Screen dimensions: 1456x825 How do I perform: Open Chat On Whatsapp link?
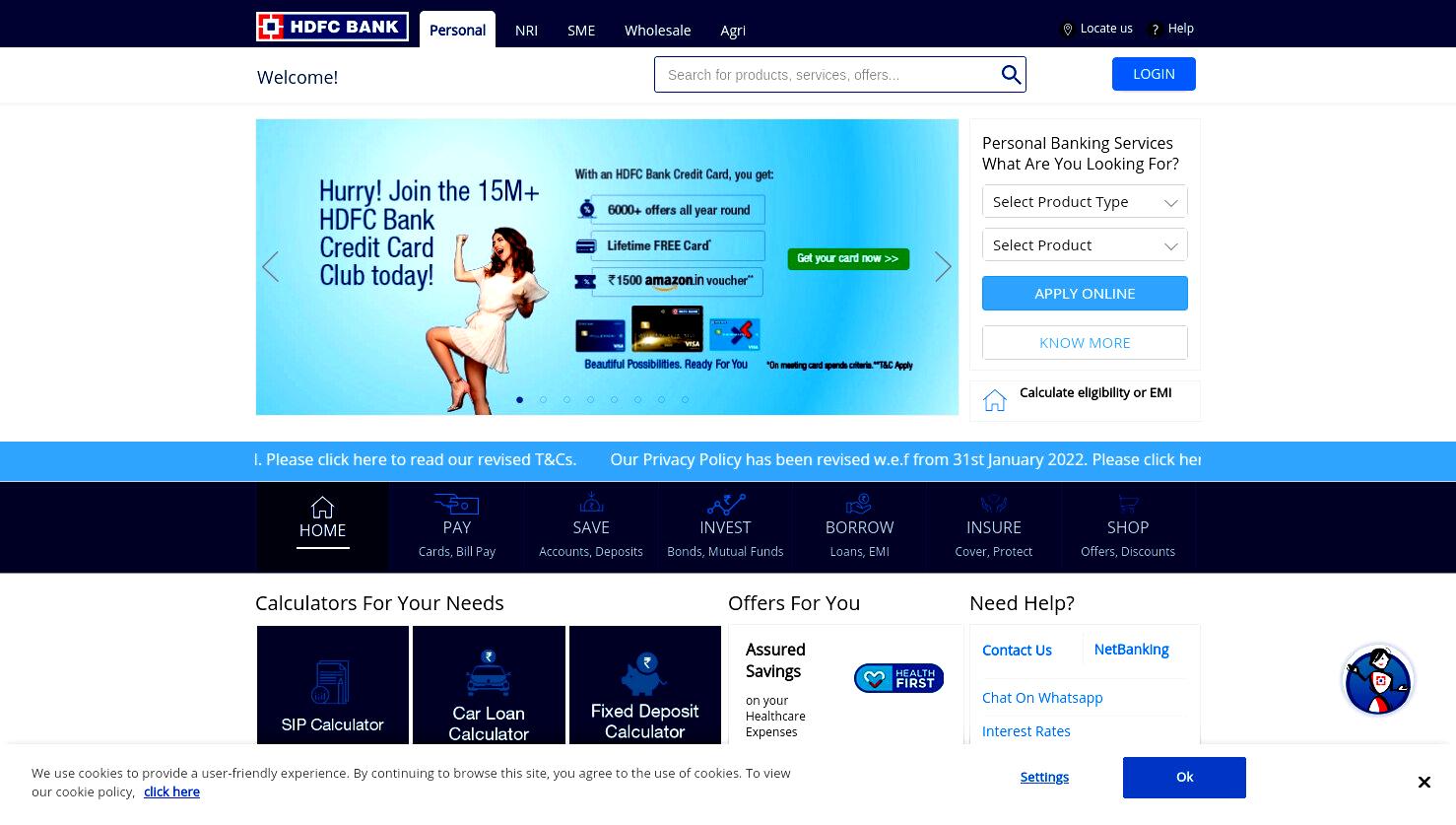[1042, 698]
